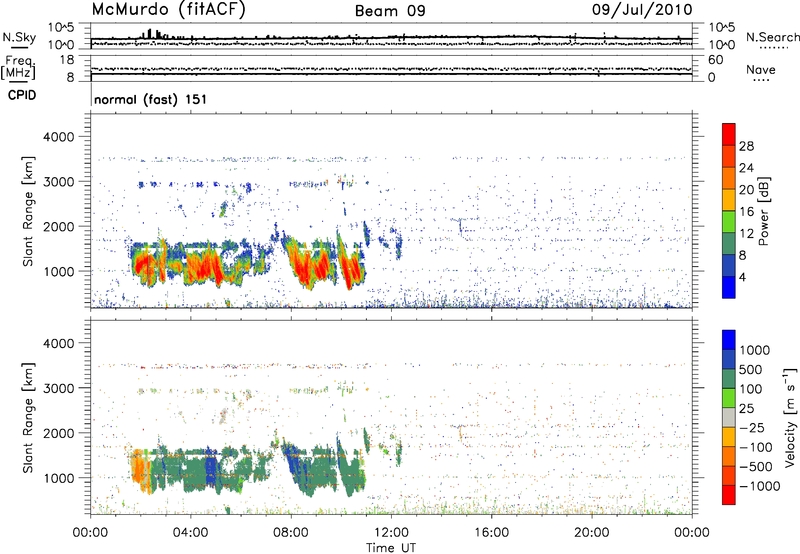800x554 pixels.
Task: Click the blue top of Velocity color bar
Action: 729,340
